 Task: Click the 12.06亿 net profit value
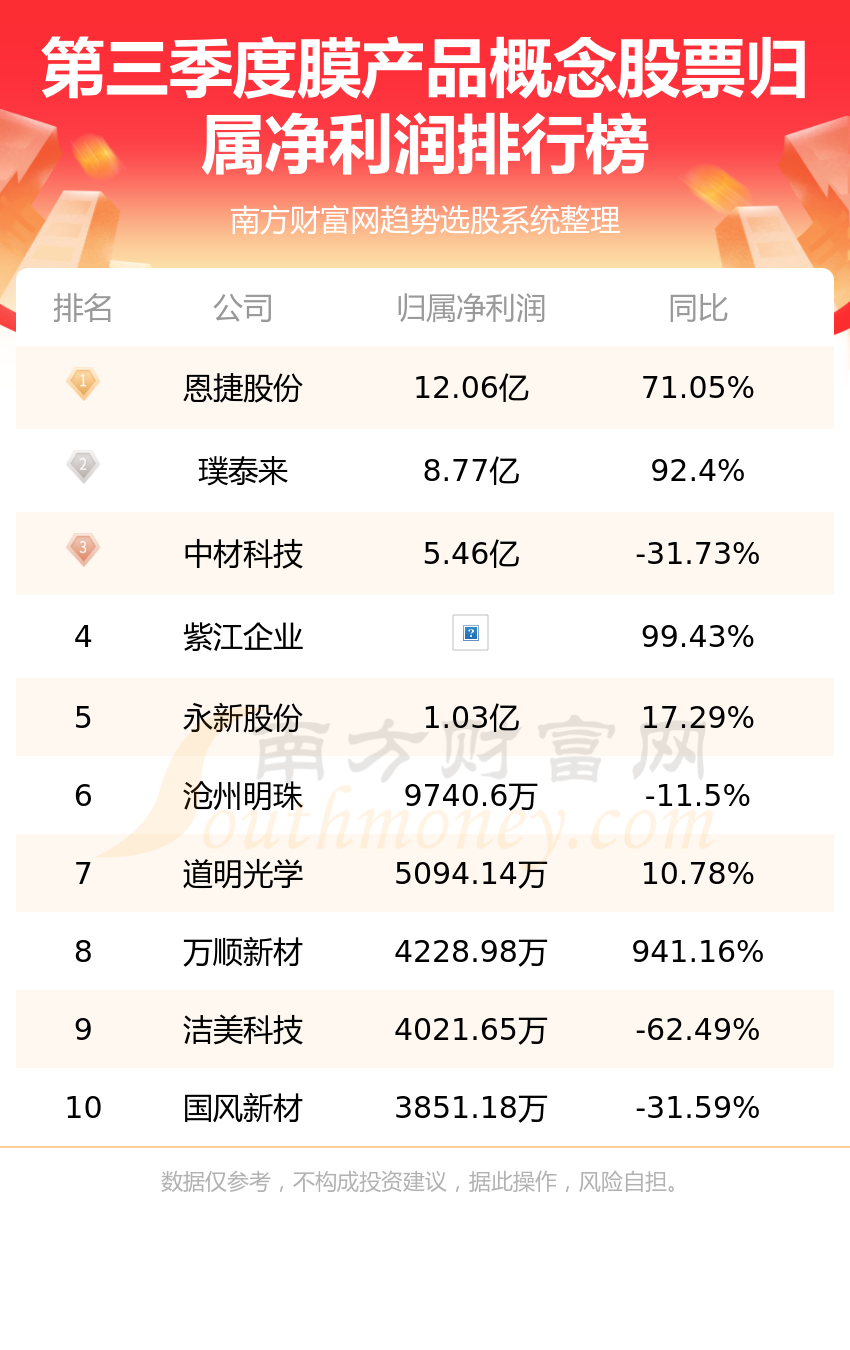click(471, 387)
